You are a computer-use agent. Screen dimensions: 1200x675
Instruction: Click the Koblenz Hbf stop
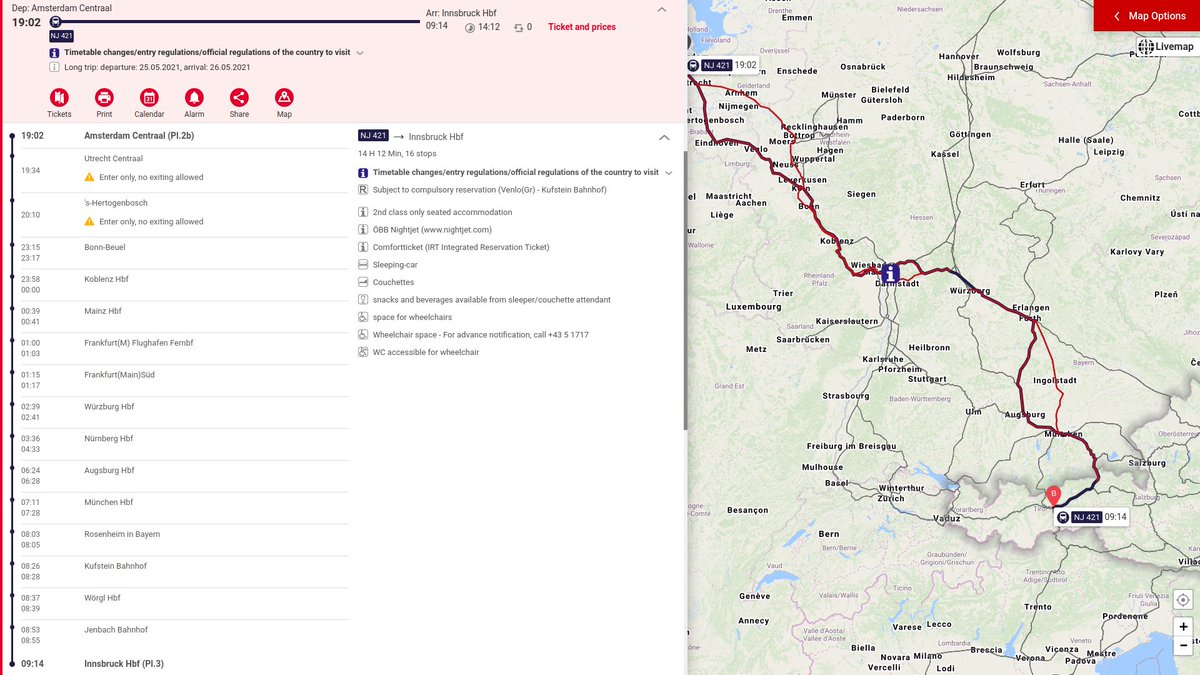pos(107,279)
